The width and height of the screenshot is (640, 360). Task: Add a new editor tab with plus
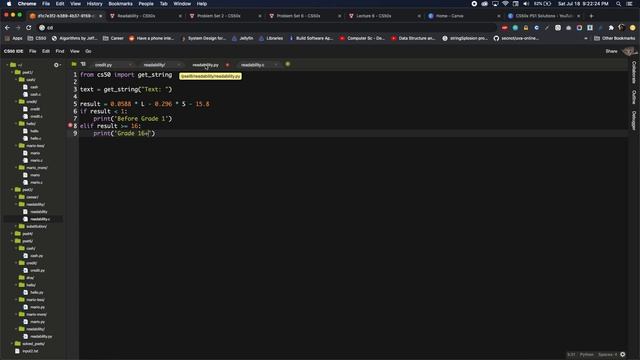coord(288,64)
